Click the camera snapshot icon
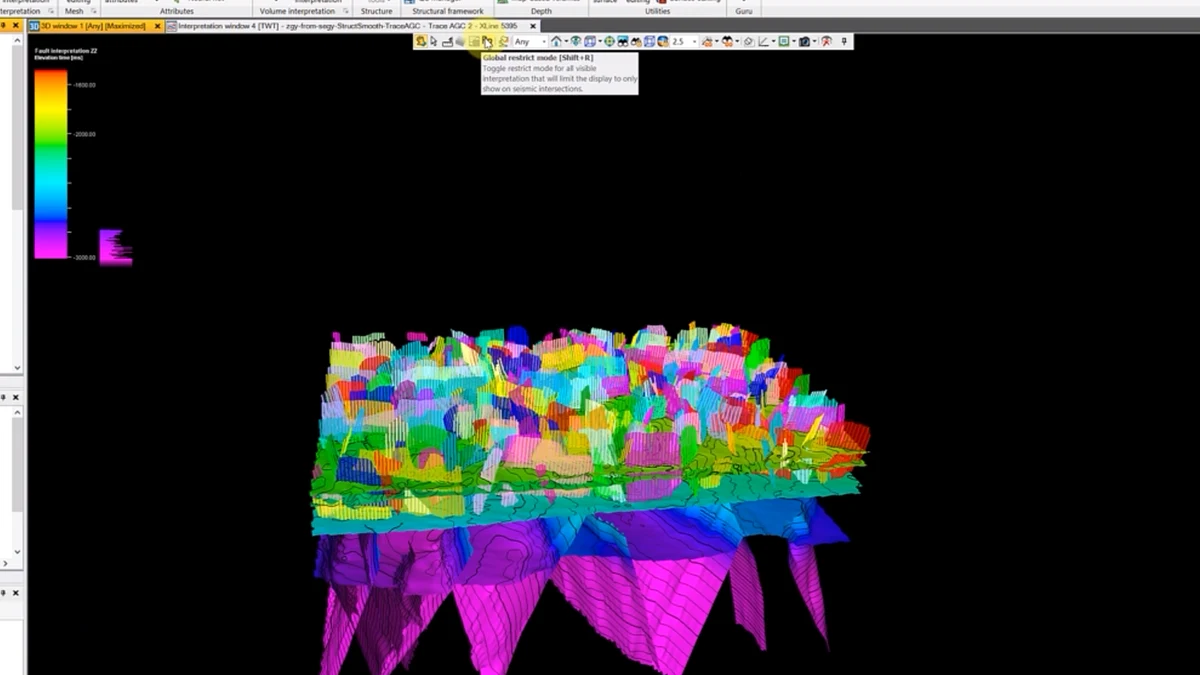The width and height of the screenshot is (1200, 675). click(804, 42)
